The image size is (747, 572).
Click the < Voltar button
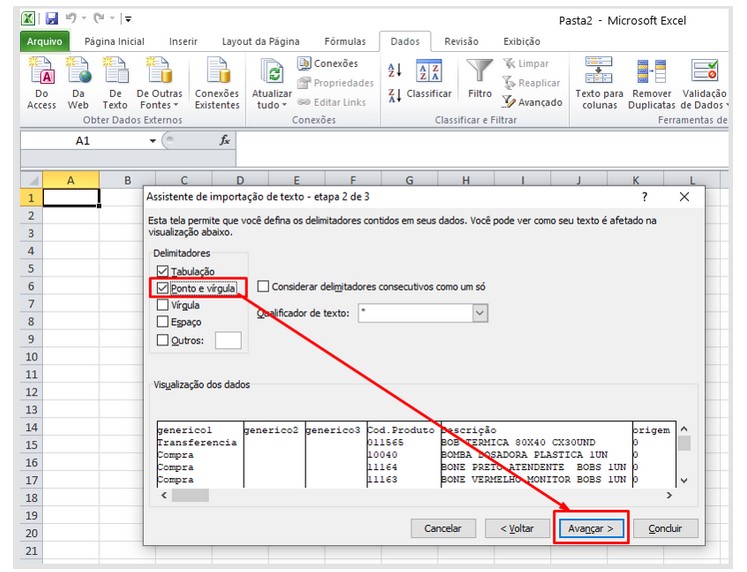coord(517,528)
